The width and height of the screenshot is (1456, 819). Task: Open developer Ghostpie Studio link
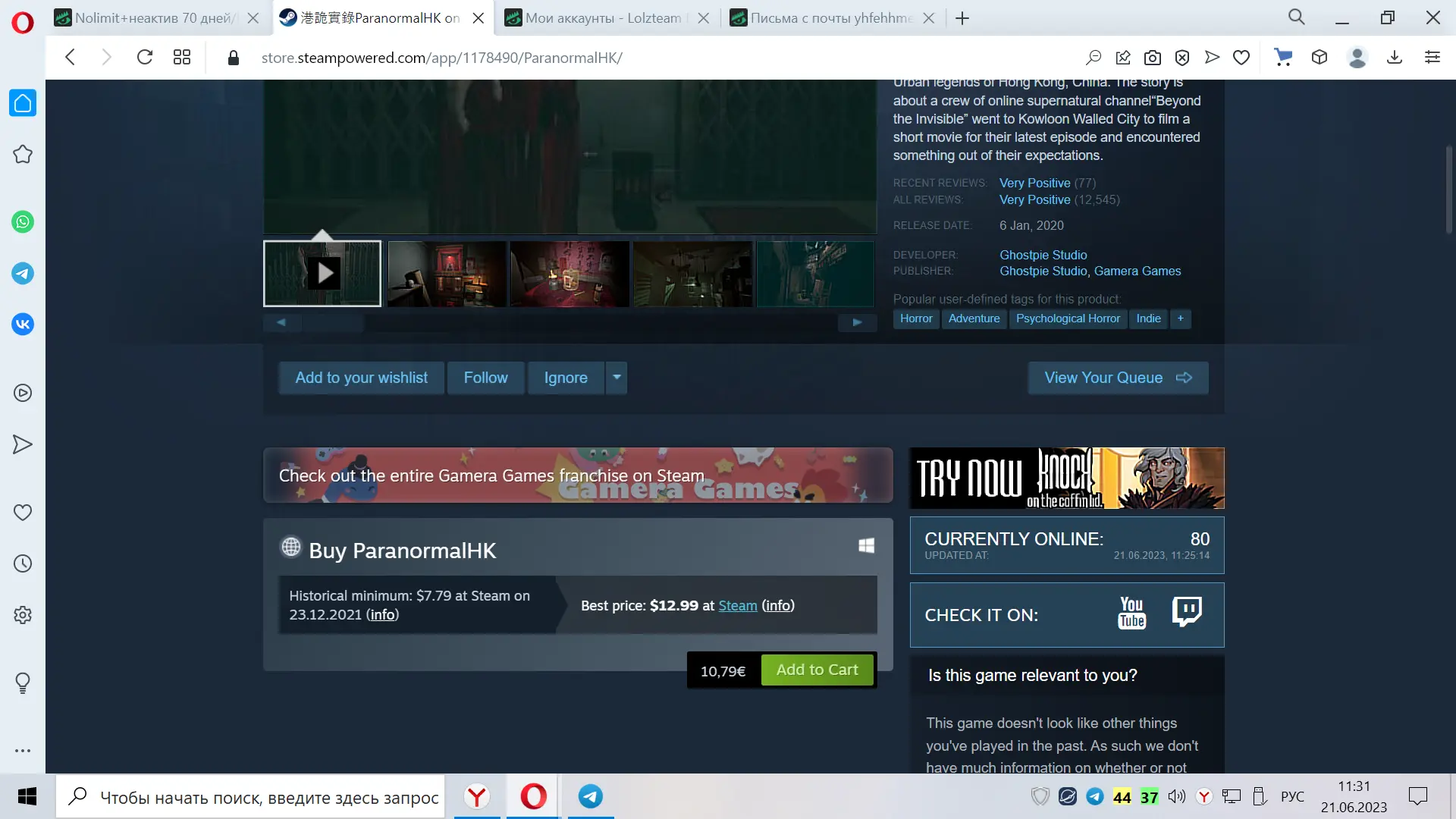(x=1043, y=256)
